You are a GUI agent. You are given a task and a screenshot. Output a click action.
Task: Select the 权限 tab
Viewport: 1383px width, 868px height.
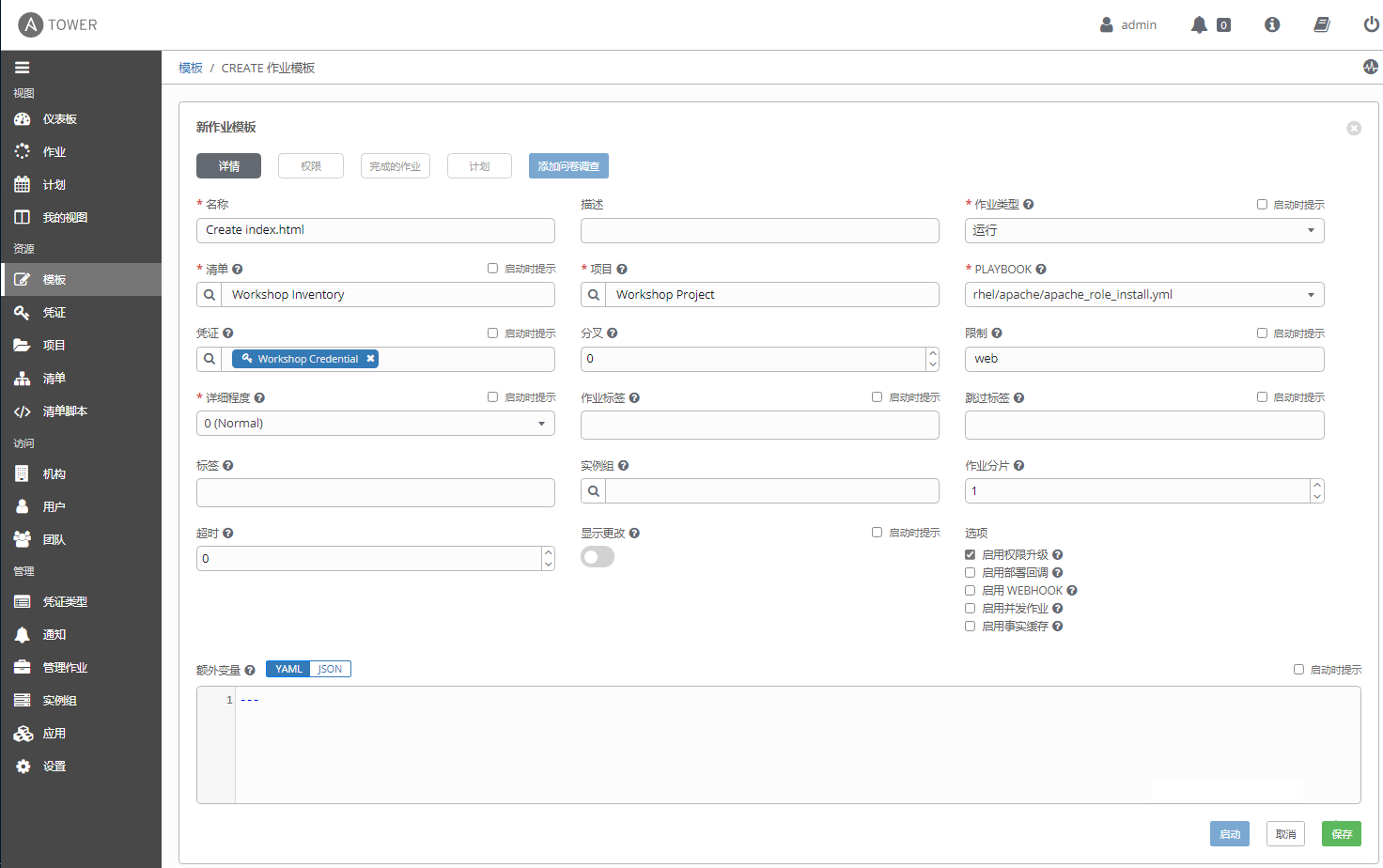(311, 166)
